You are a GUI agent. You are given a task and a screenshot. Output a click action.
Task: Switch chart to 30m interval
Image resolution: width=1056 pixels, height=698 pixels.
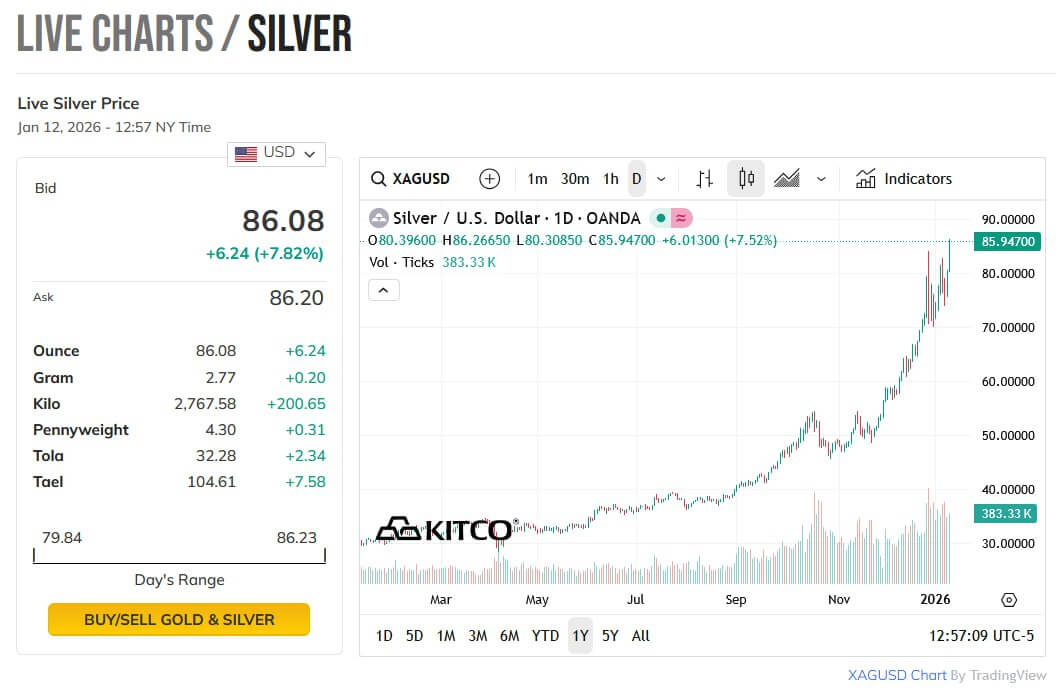[x=575, y=179]
